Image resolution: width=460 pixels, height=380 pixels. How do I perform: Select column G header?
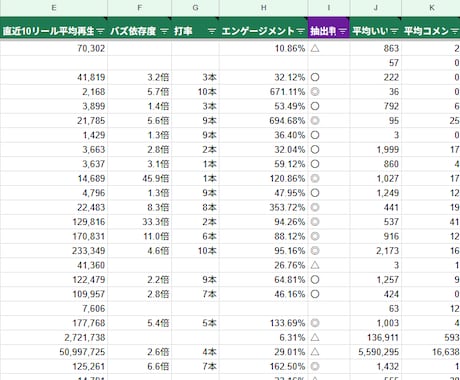pos(195,8)
